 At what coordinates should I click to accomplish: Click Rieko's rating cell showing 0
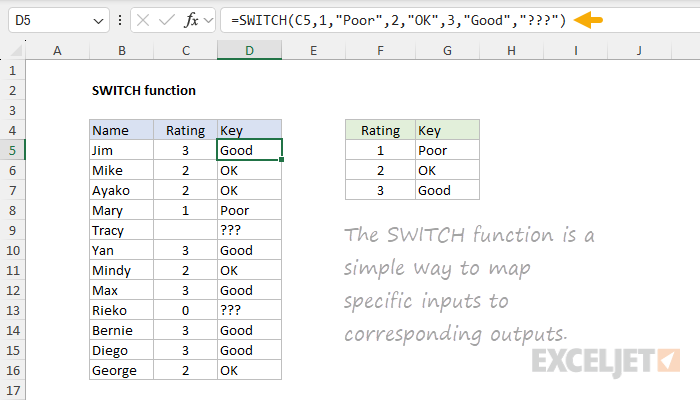pos(186,310)
